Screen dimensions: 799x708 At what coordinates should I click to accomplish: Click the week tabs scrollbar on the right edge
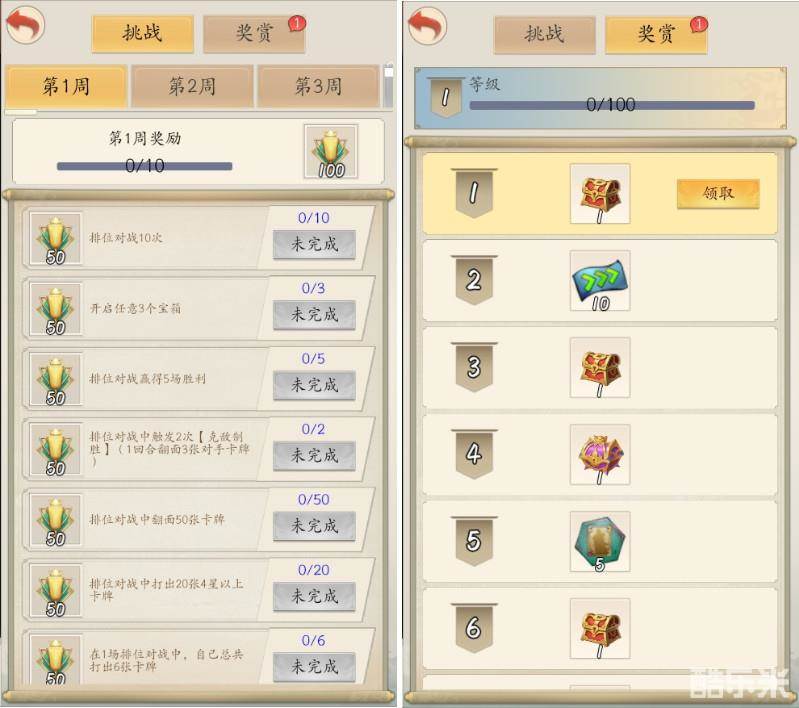(x=389, y=86)
